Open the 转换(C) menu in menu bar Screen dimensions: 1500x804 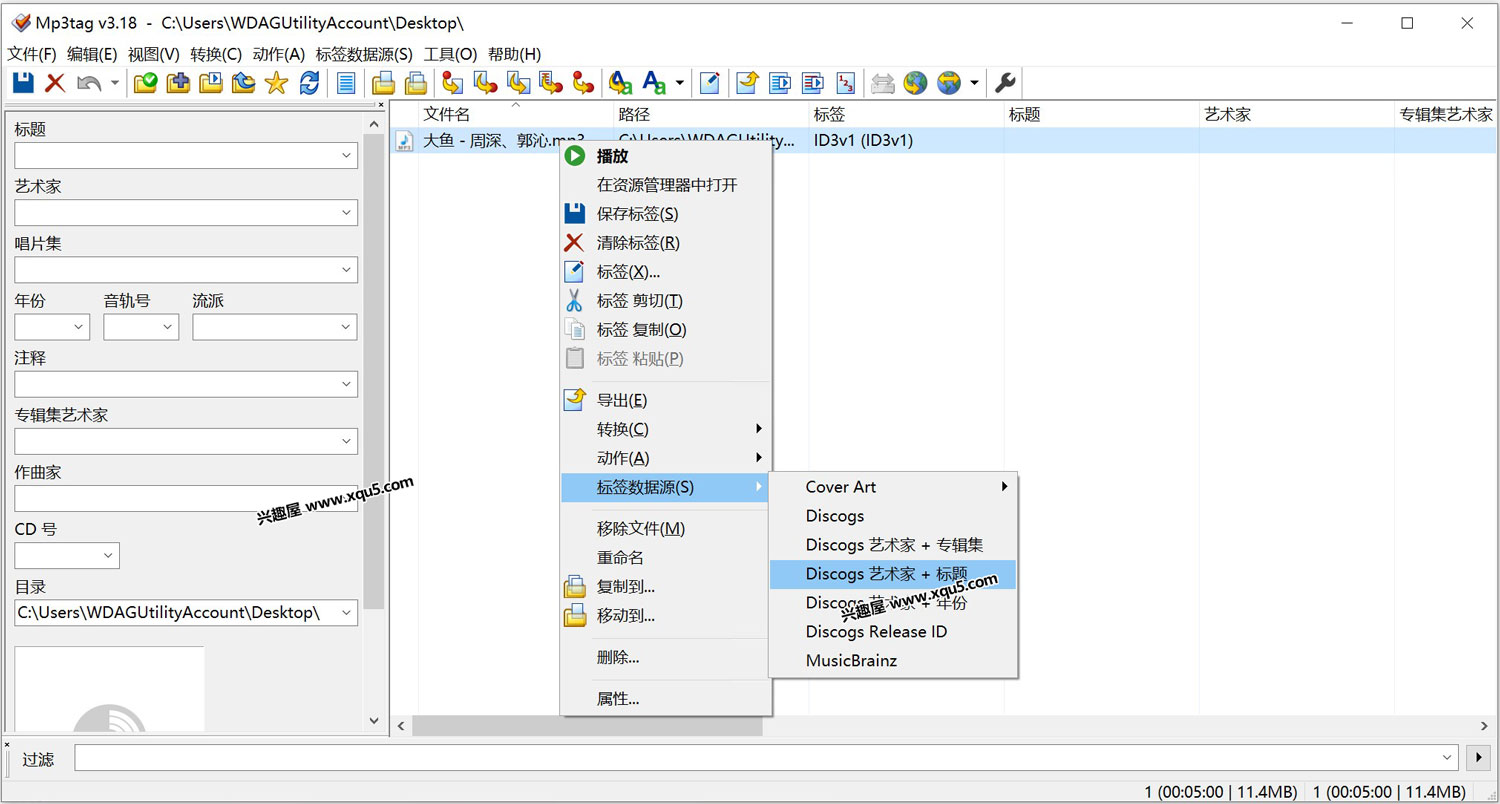point(216,54)
